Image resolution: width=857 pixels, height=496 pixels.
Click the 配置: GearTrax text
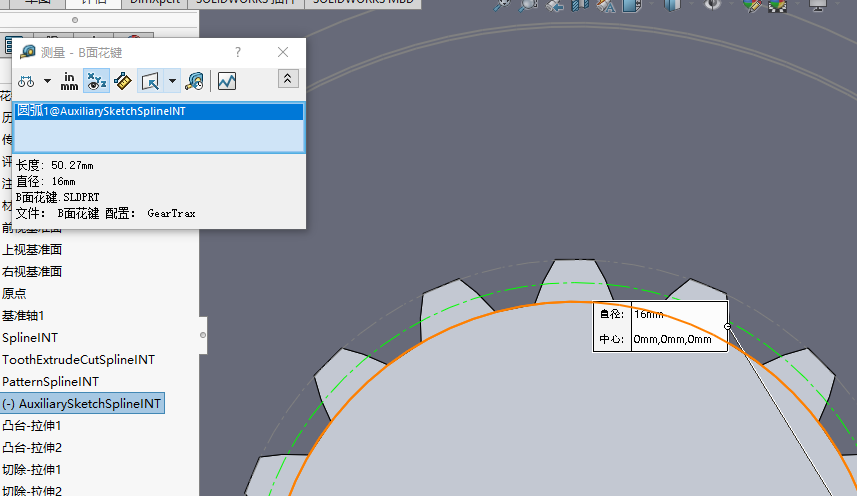click(150, 214)
